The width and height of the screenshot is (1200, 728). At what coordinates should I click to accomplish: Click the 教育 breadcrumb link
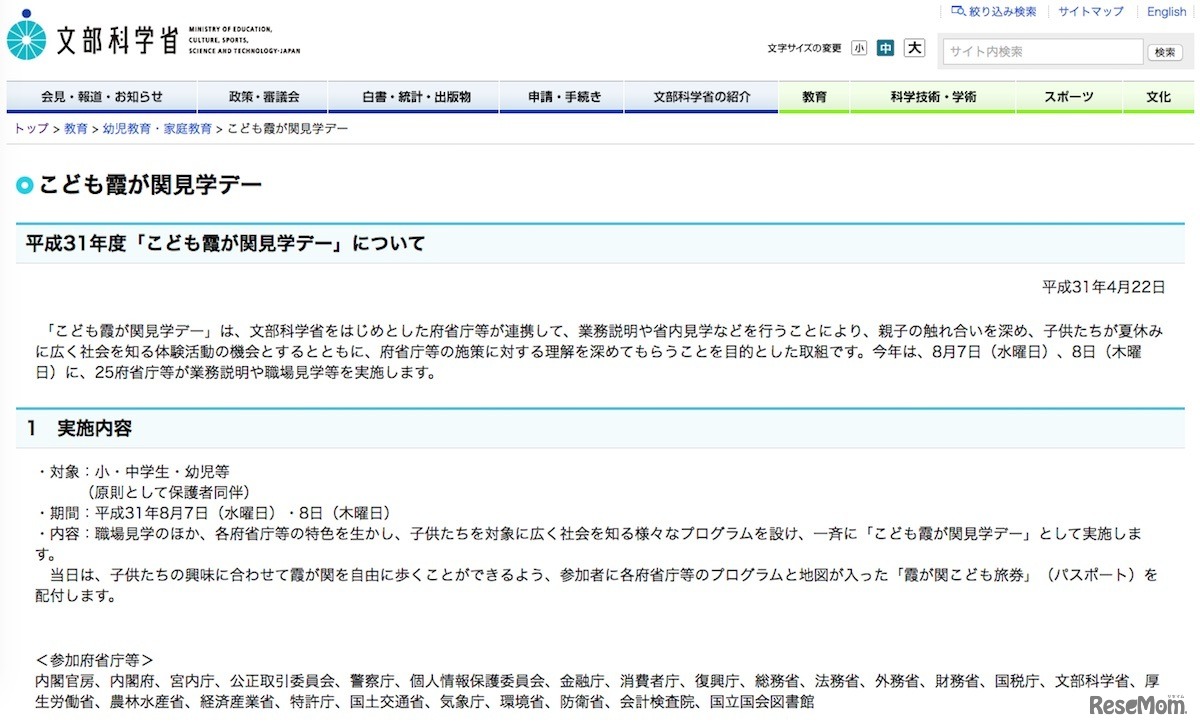coord(75,129)
